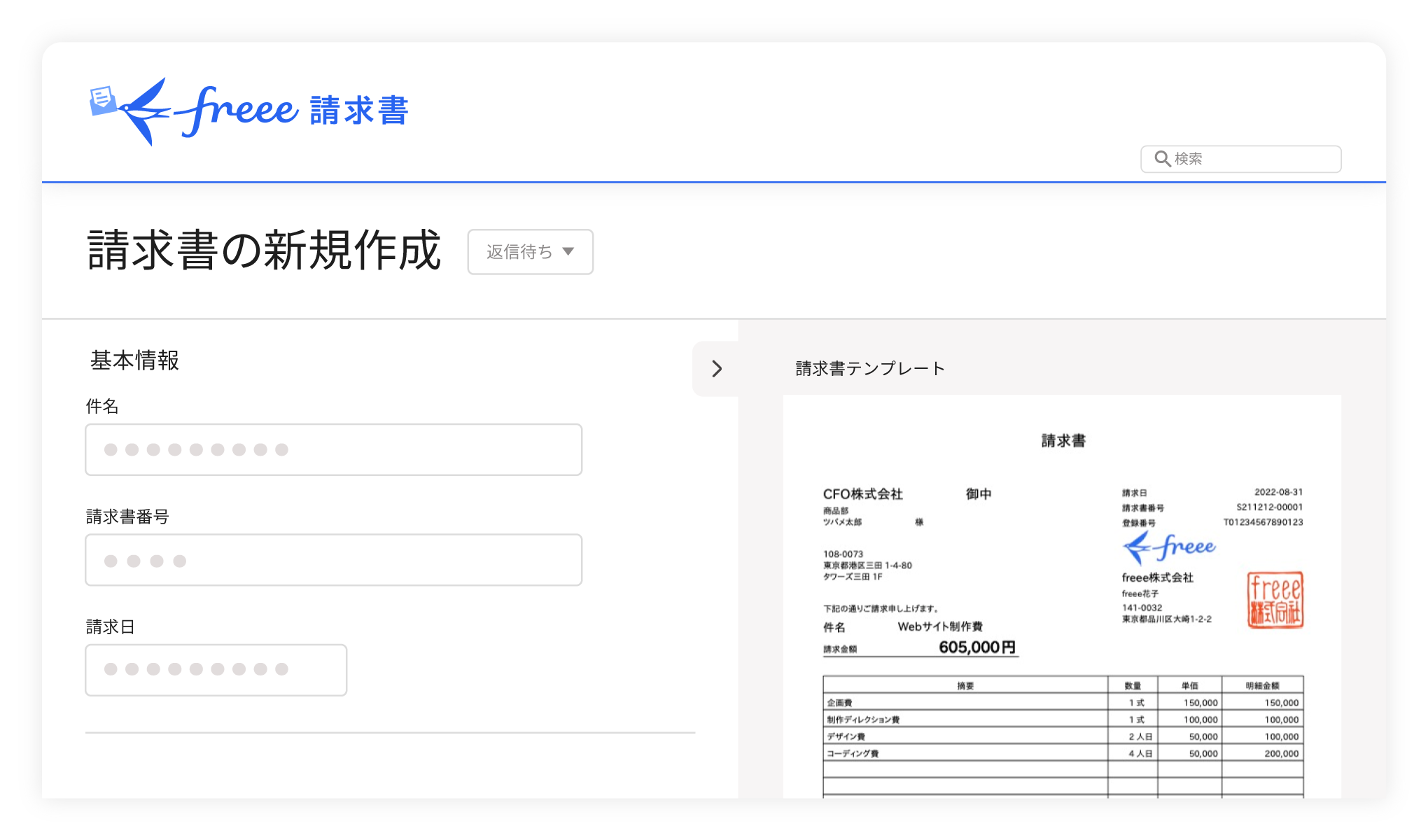Click CFO株式会社 recipient name in preview
This screenshot has height=840, width=1428.
[862, 494]
